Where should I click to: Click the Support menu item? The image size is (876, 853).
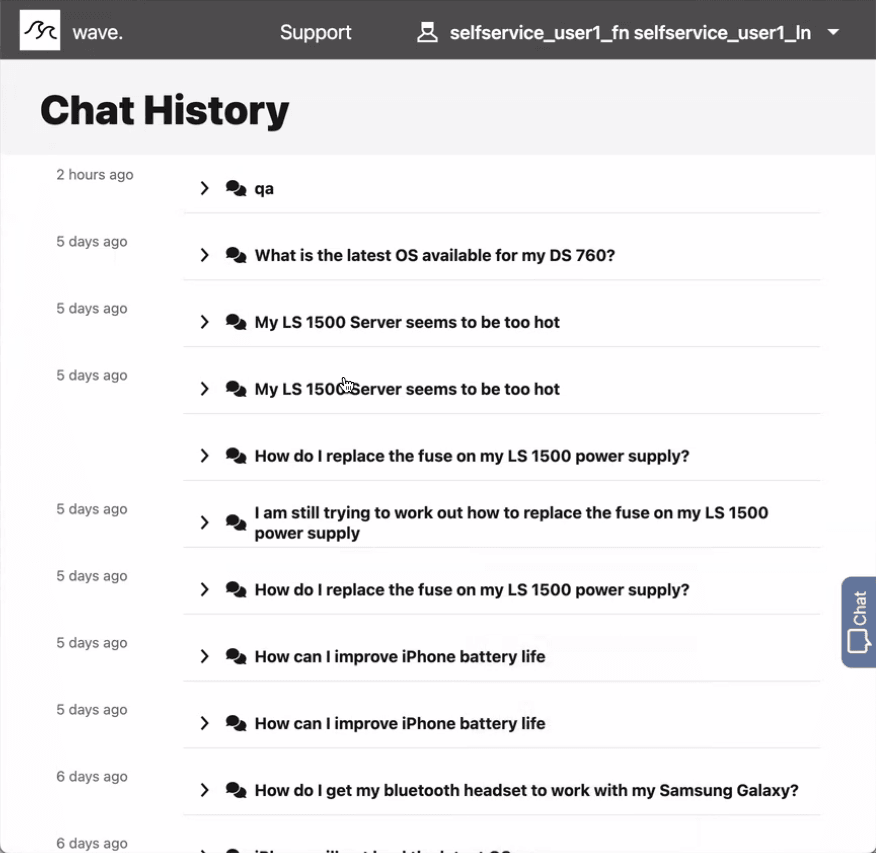point(315,31)
